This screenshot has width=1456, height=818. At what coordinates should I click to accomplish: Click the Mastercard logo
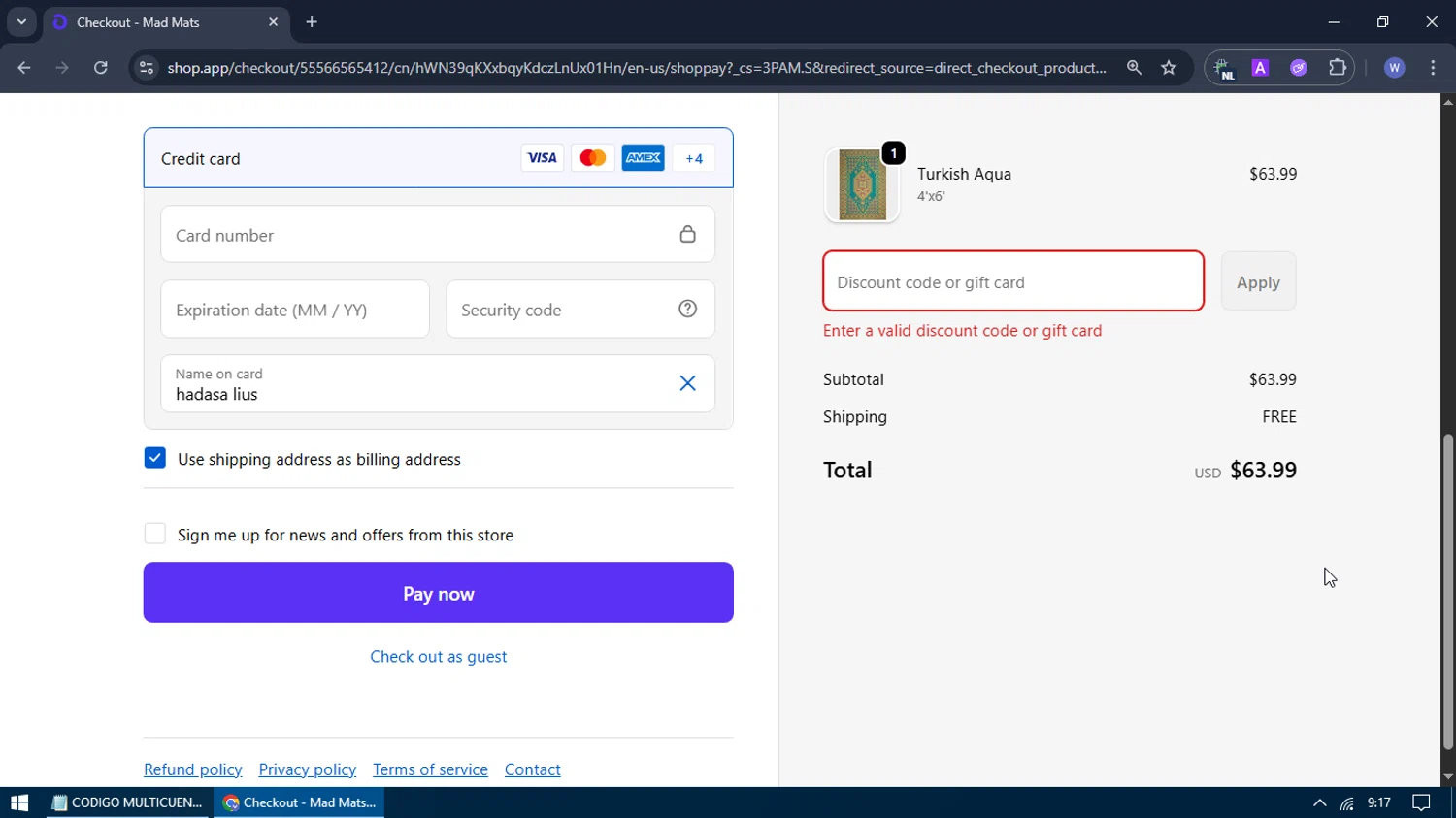(x=593, y=158)
